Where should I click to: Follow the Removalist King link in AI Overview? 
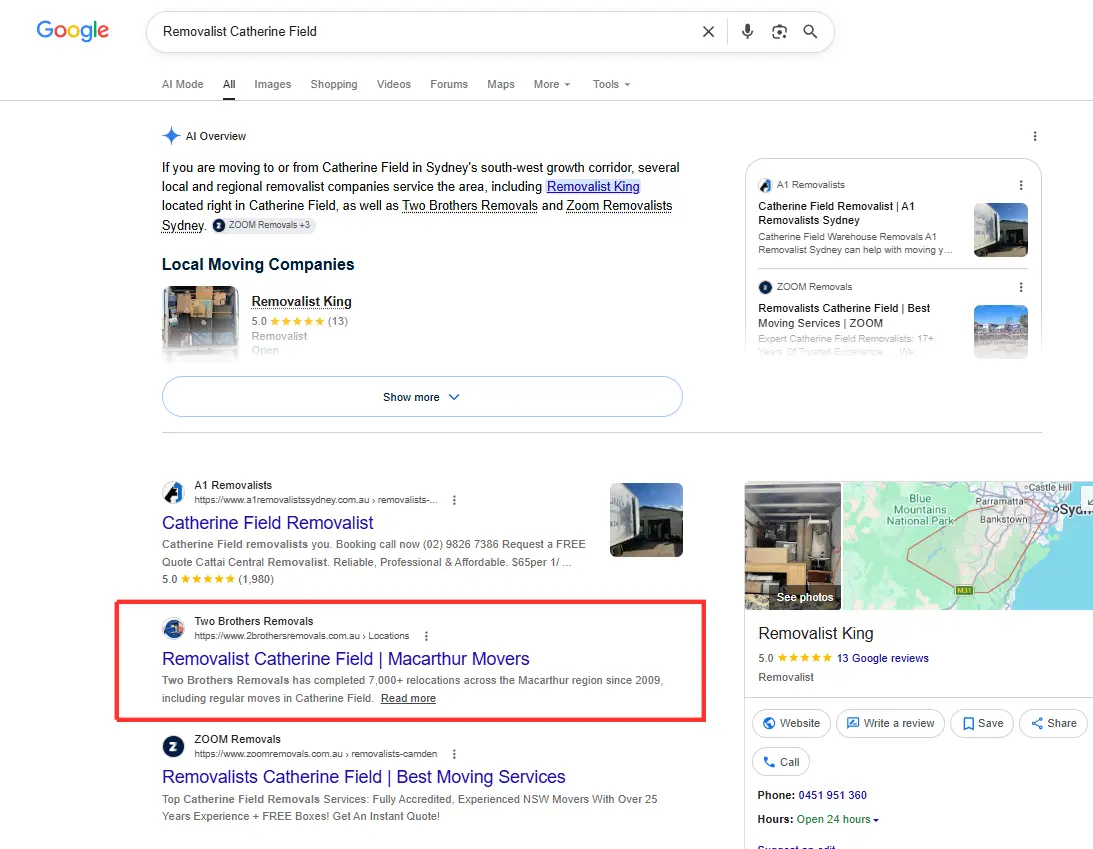[593, 187]
